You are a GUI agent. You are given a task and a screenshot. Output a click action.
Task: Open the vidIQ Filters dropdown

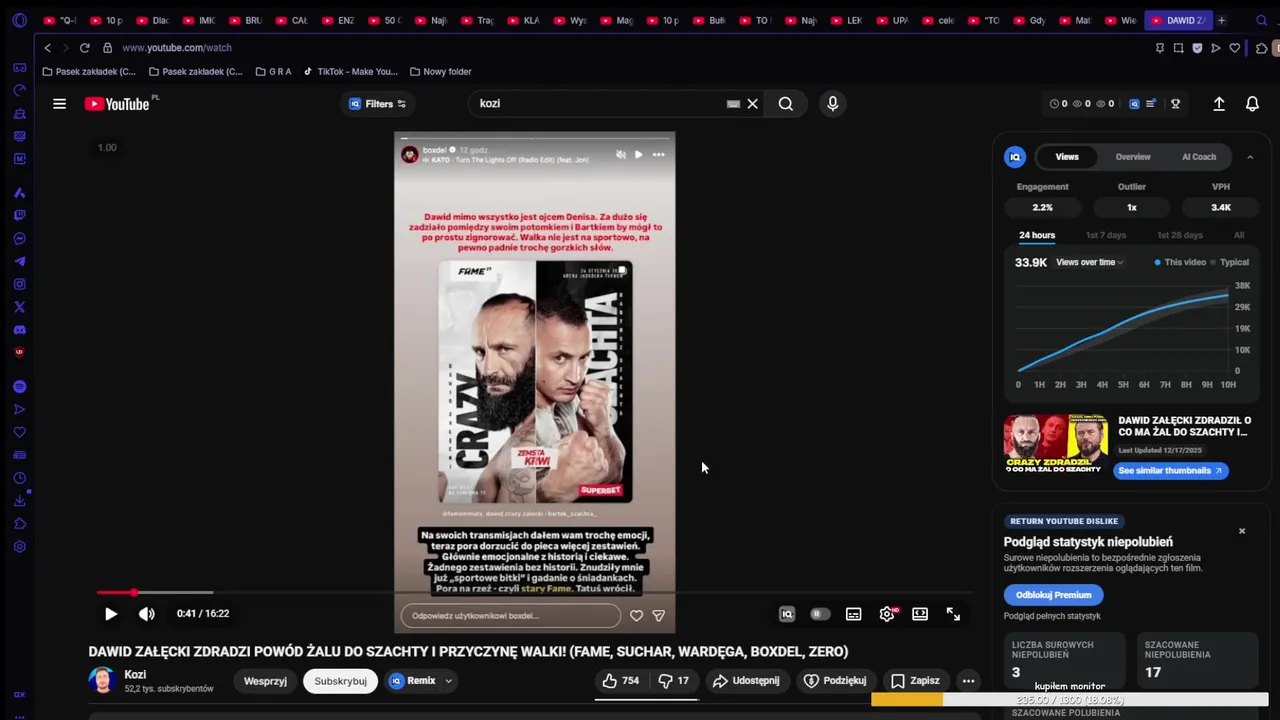coord(377,104)
